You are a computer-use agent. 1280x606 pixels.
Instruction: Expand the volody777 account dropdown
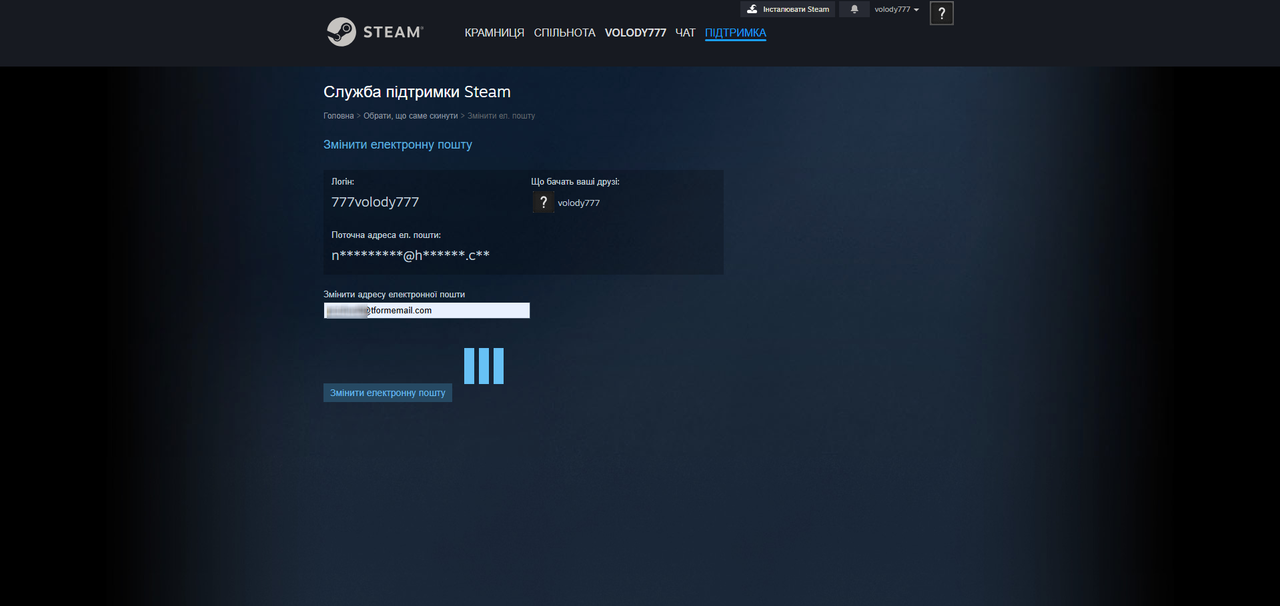click(x=896, y=9)
